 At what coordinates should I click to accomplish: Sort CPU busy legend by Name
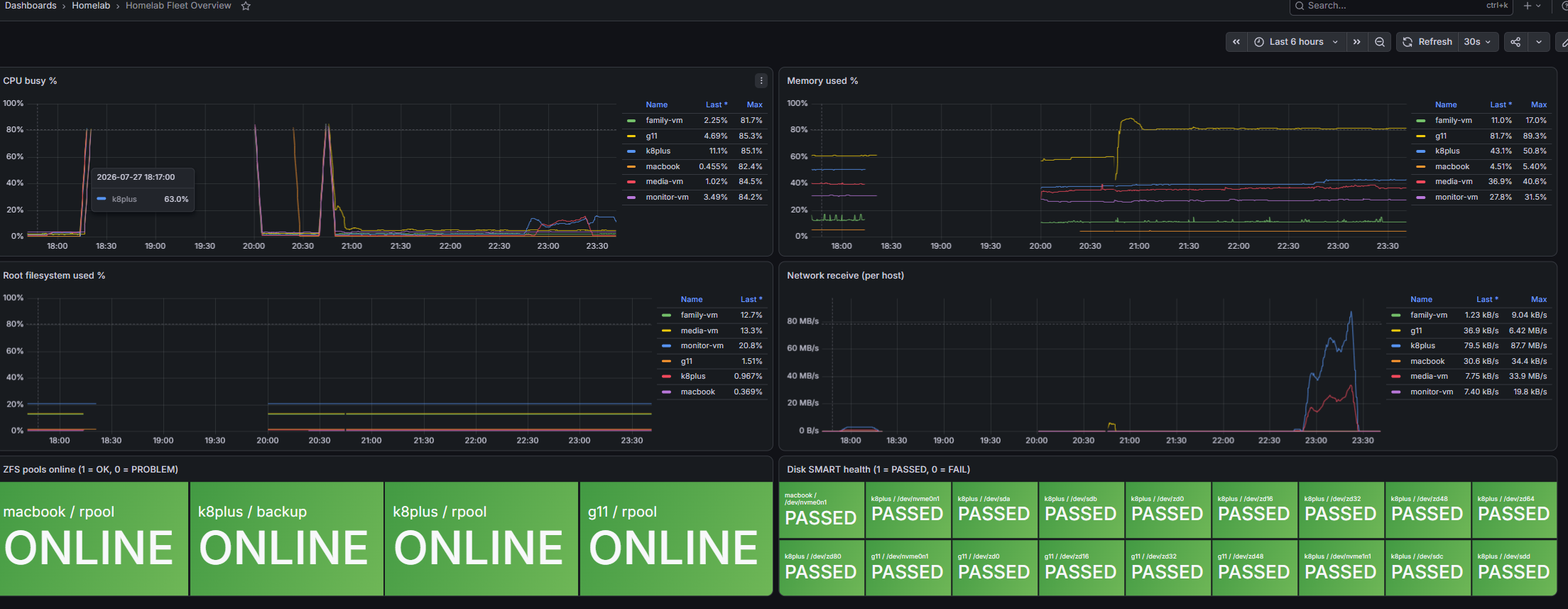[x=656, y=104]
